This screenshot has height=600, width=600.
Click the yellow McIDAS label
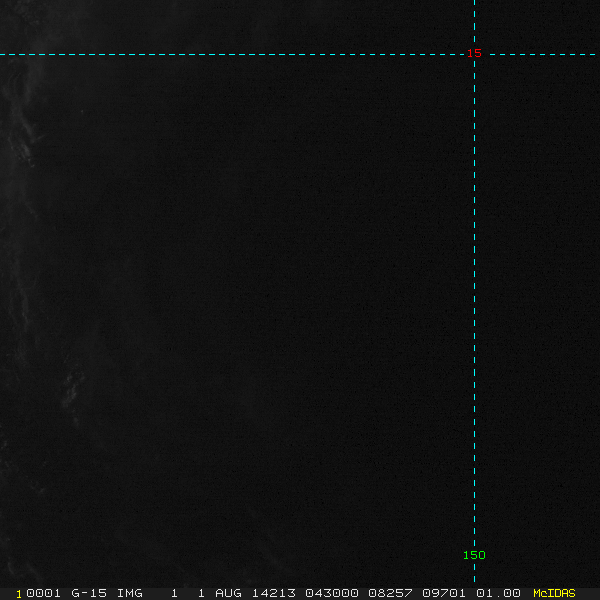[554, 593]
